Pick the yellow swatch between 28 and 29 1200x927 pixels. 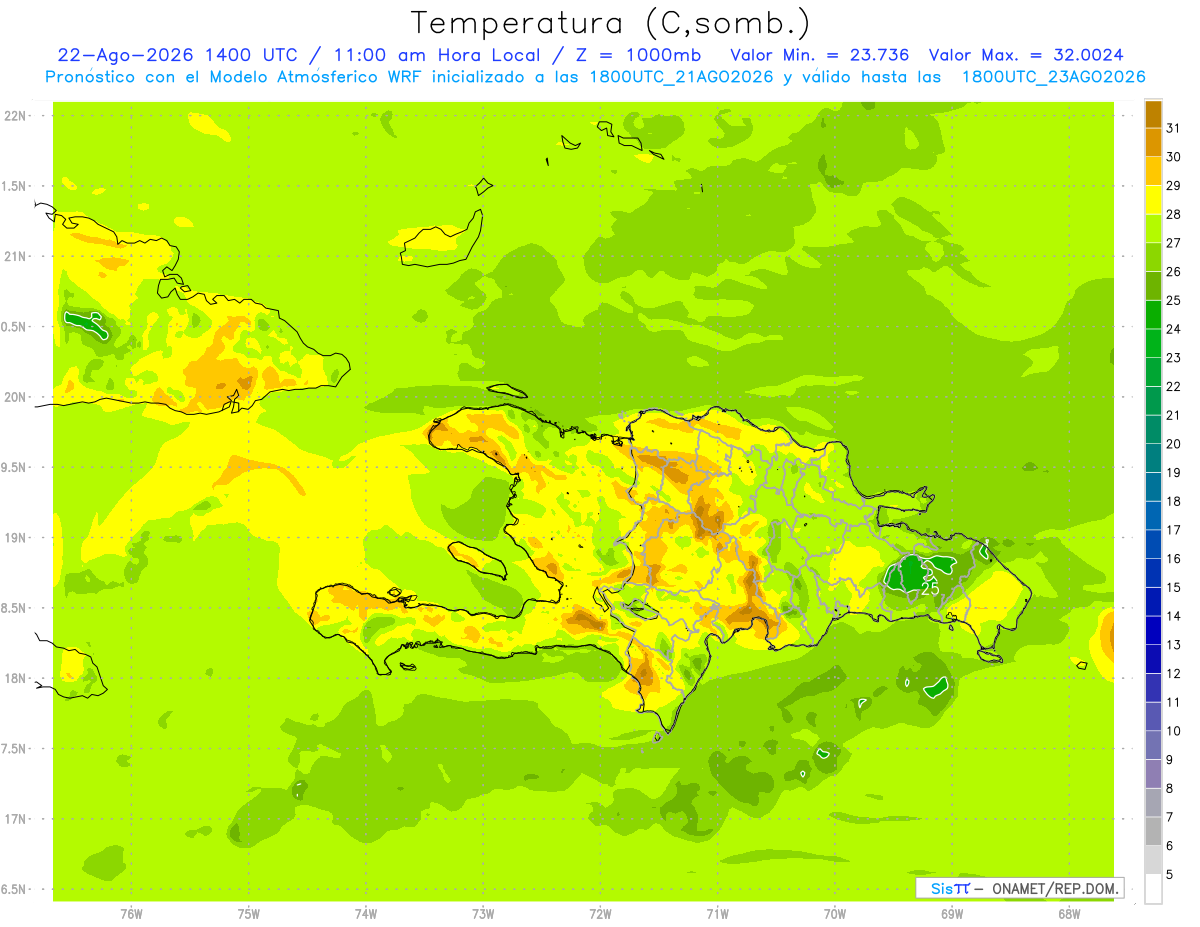[x=1153, y=200]
